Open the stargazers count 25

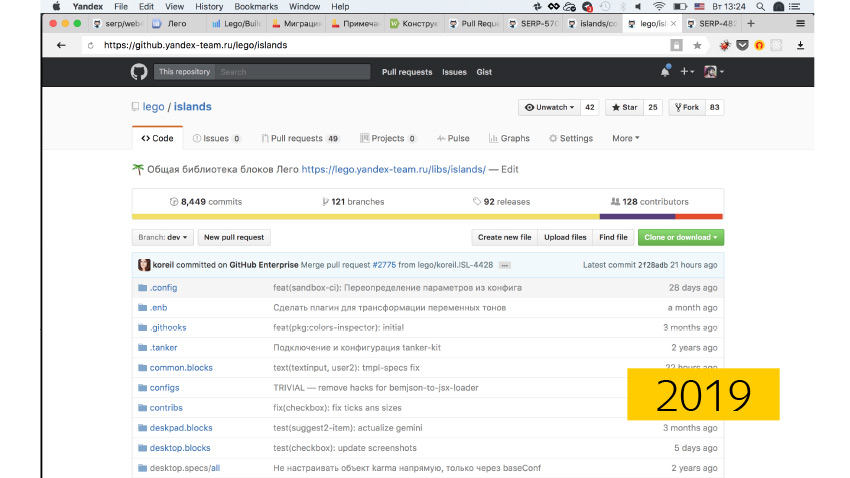(x=653, y=107)
